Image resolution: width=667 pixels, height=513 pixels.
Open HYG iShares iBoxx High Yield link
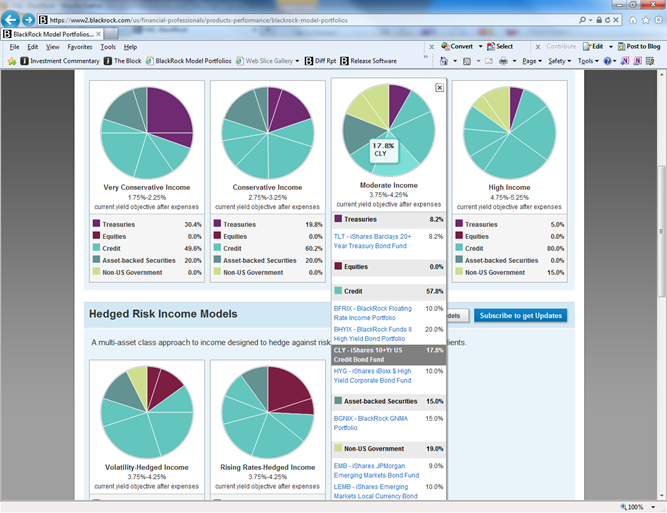pyautogui.click(x=373, y=376)
